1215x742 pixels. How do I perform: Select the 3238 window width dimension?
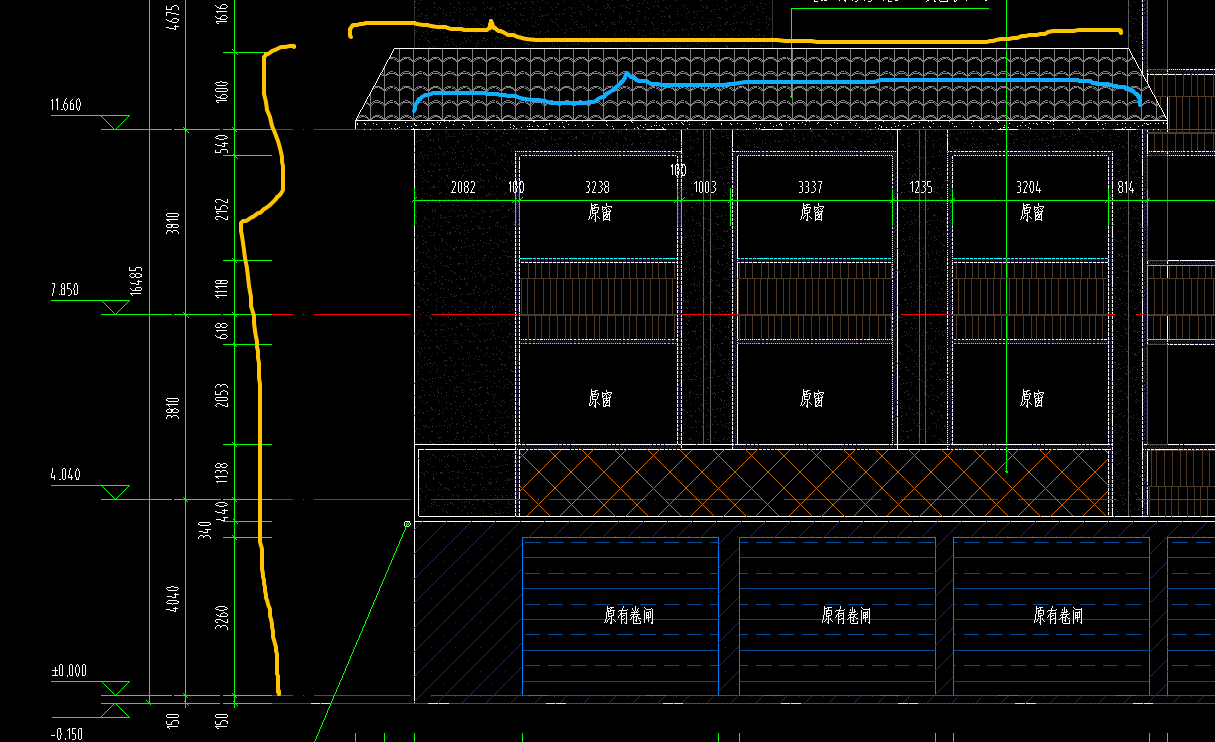click(x=597, y=187)
